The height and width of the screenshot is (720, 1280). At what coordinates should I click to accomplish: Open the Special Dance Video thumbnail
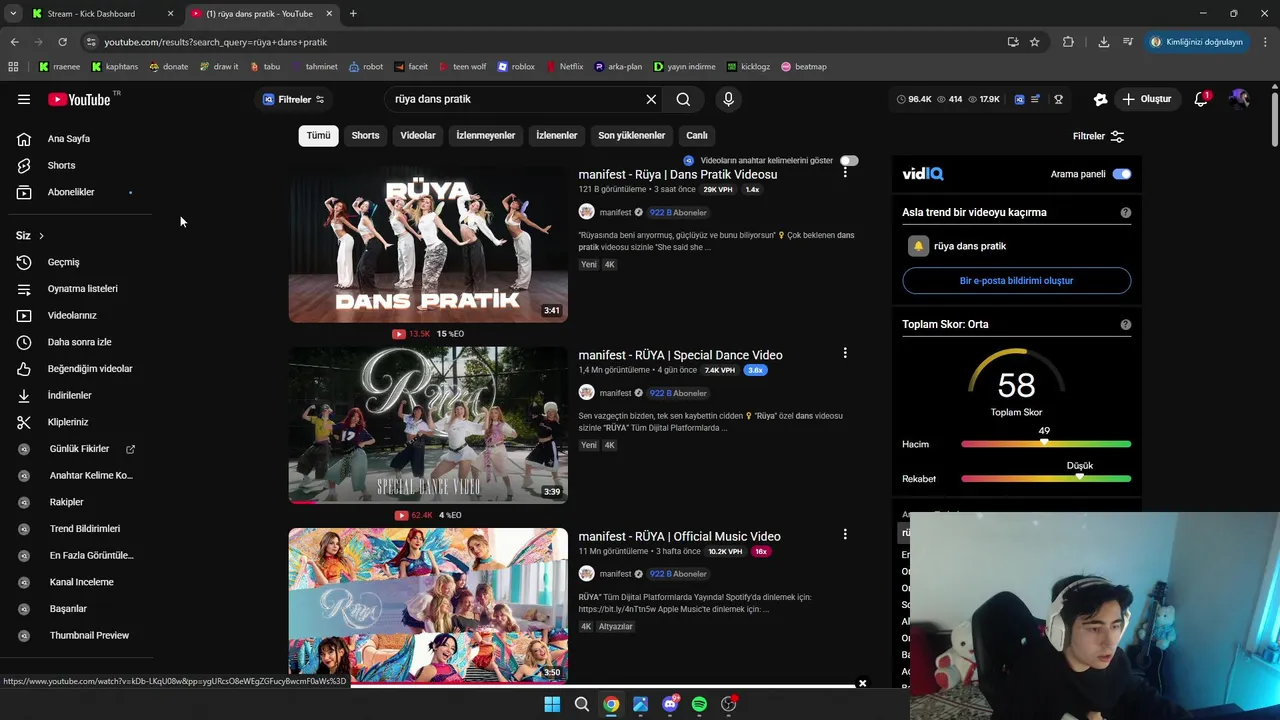tap(428, 425)
